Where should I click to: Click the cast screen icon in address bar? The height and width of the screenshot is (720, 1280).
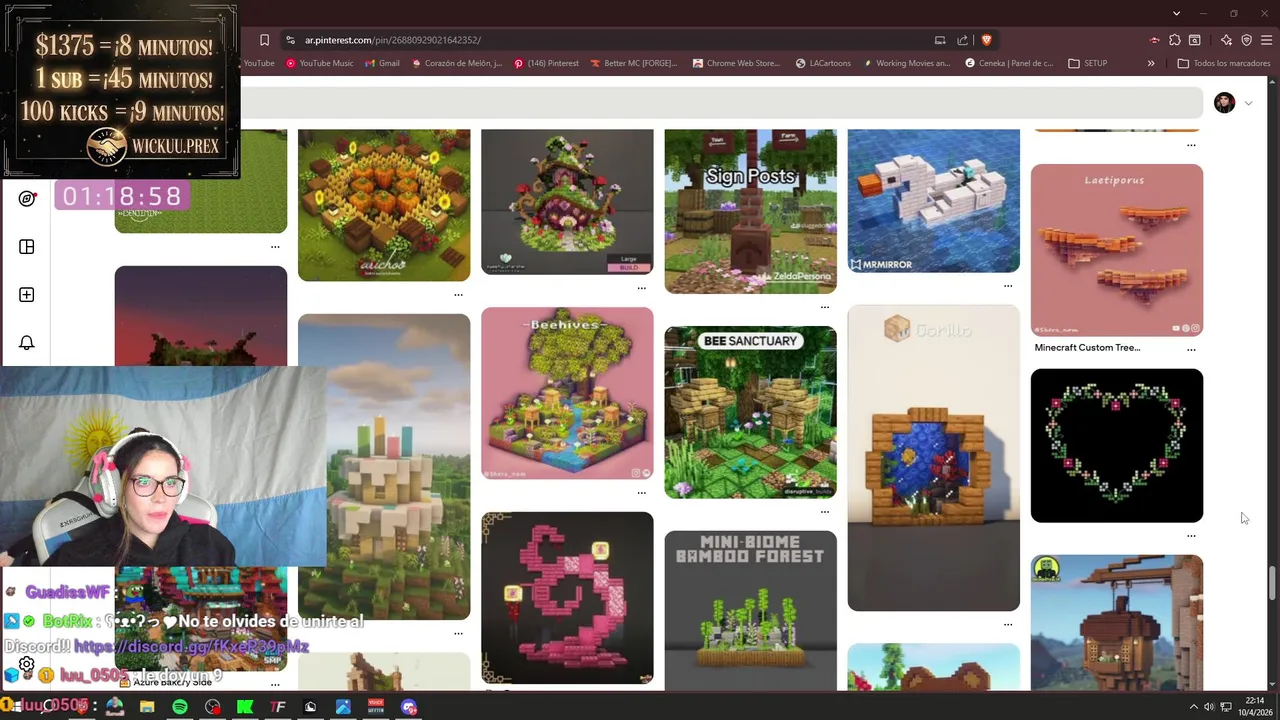pyautogui.click(x=940, y=40)
